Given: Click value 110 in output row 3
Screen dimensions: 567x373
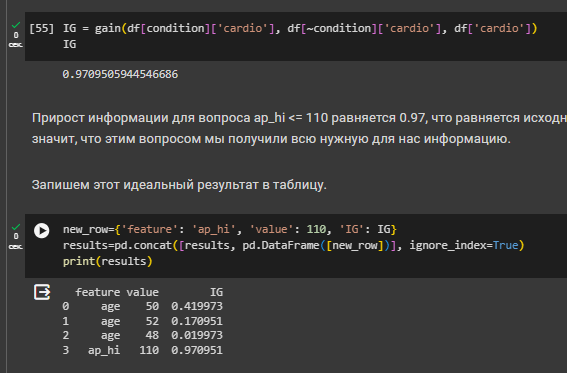Looking at the screenshot, I should (149, 350).
